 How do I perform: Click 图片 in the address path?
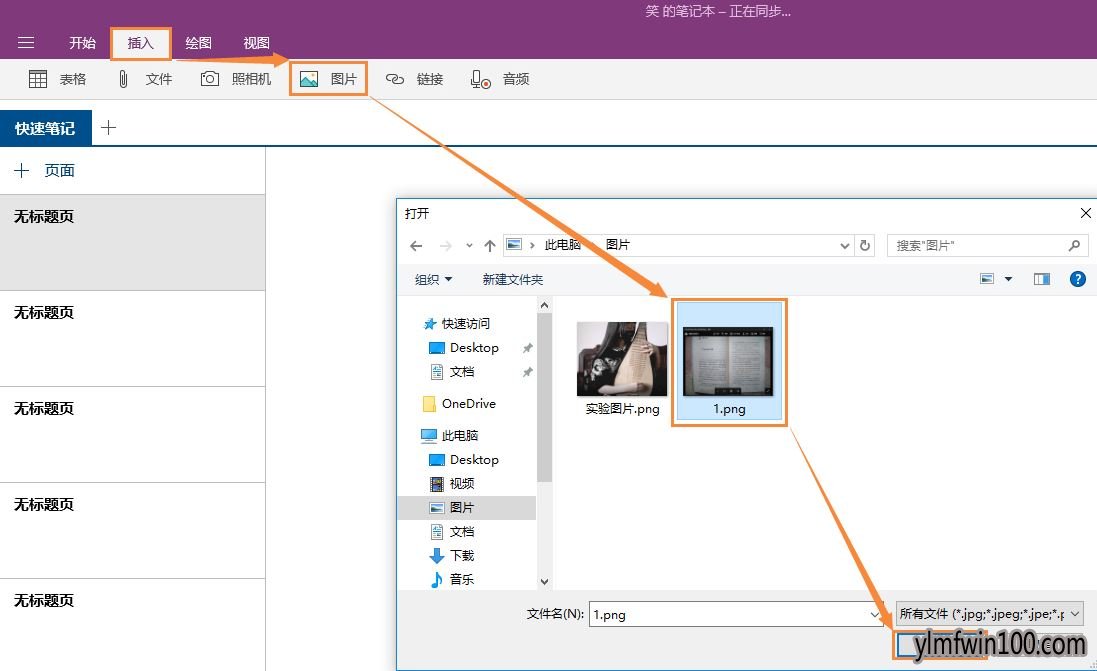point(618,245)
